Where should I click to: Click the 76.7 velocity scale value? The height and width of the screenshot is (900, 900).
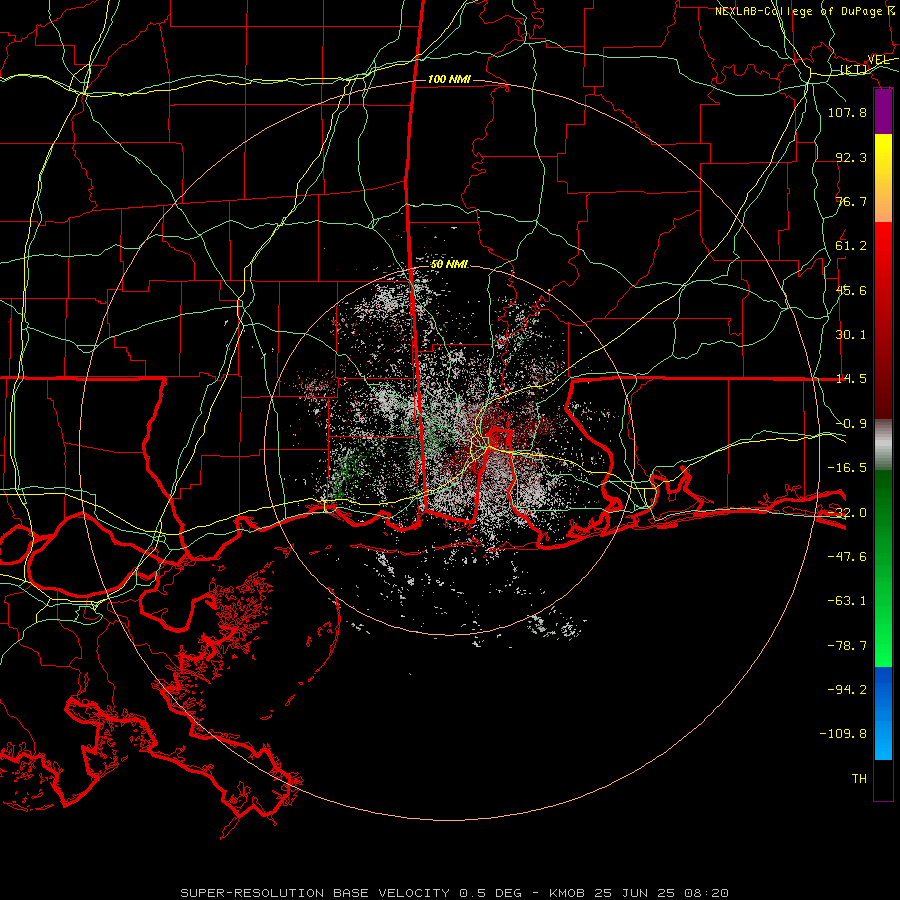point(851,201)
